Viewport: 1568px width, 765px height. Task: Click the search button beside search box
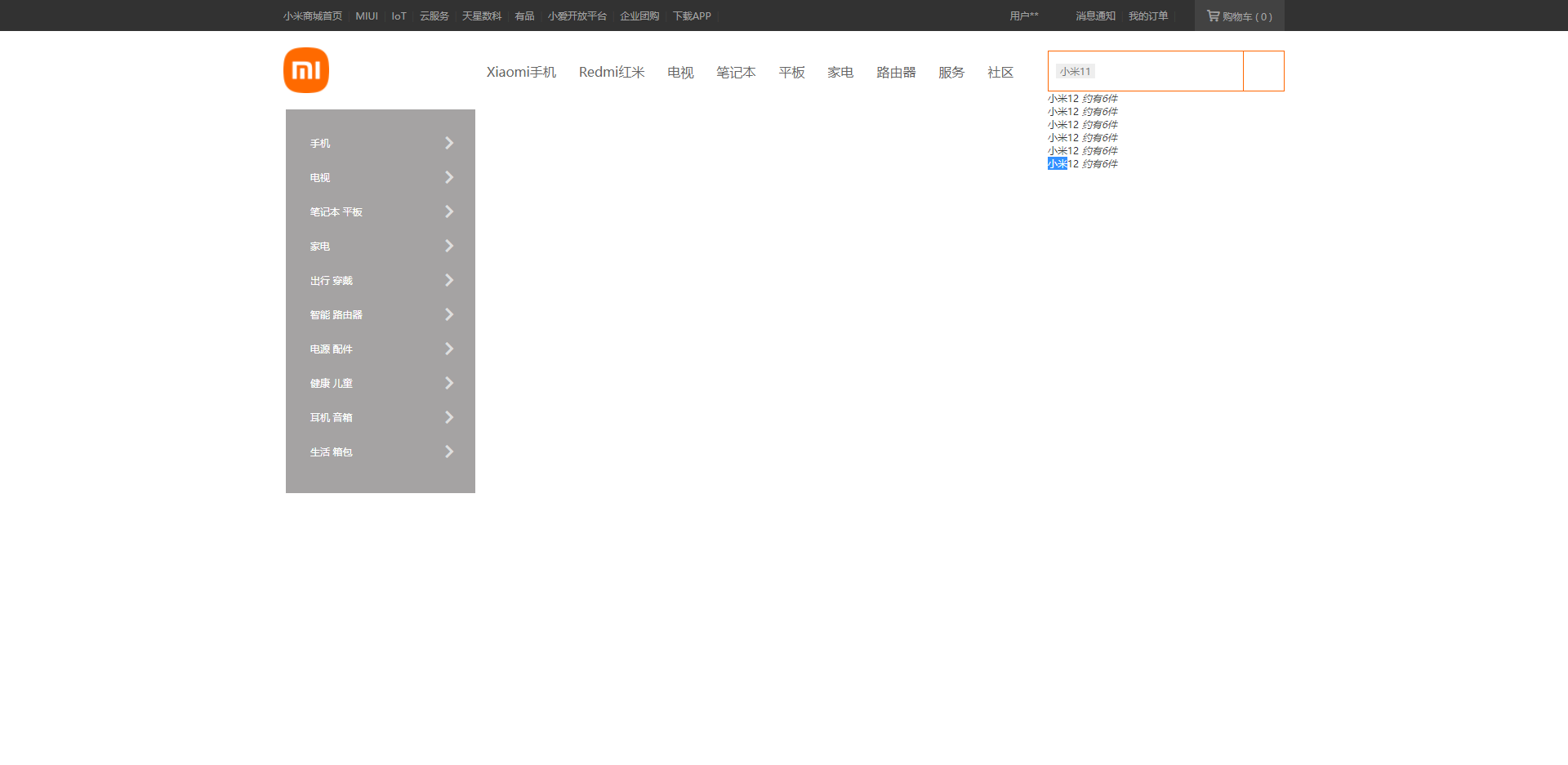(1263, 71)
